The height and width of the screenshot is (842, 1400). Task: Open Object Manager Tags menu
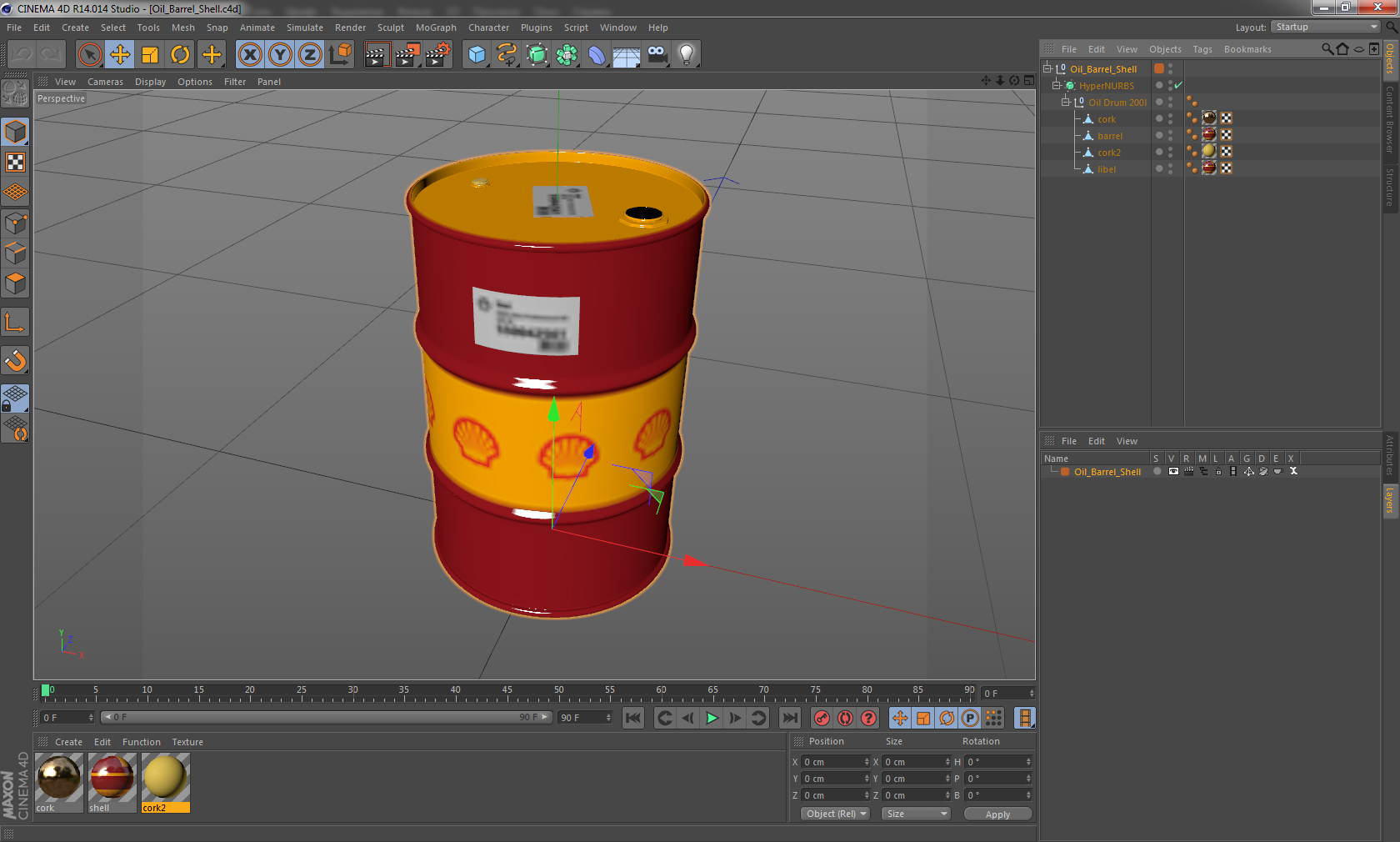tap(1202, 49)
